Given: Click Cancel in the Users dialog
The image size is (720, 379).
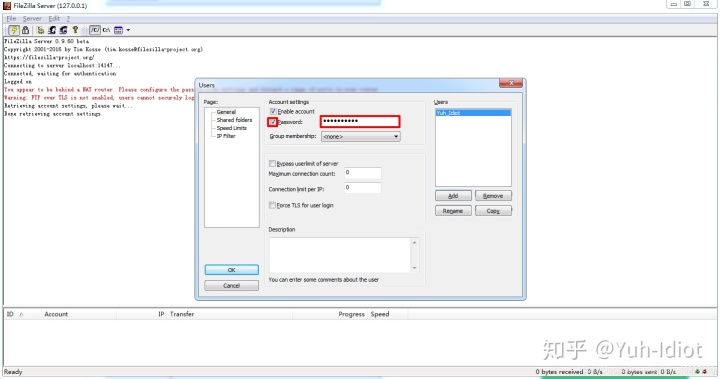Looking at the screenshot, I should [x=231, y=285].
